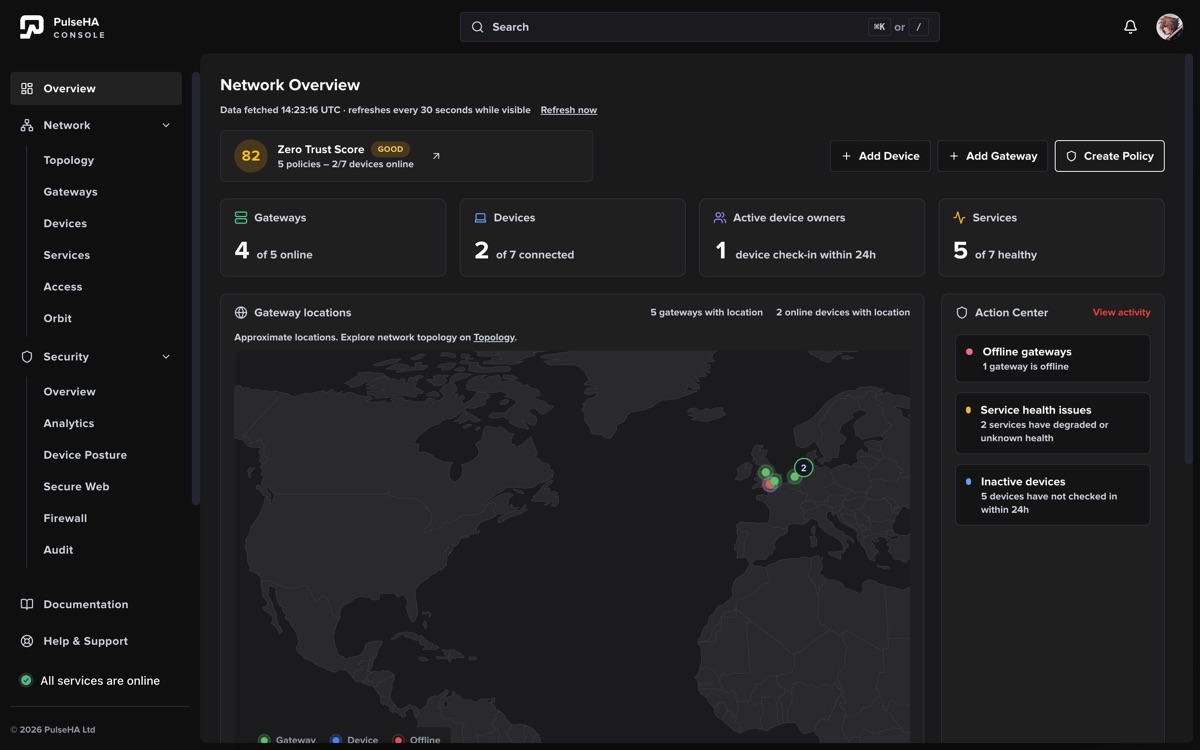Open the Documentation link
This screenshot has width=1200, height=750.
point(86,604)
